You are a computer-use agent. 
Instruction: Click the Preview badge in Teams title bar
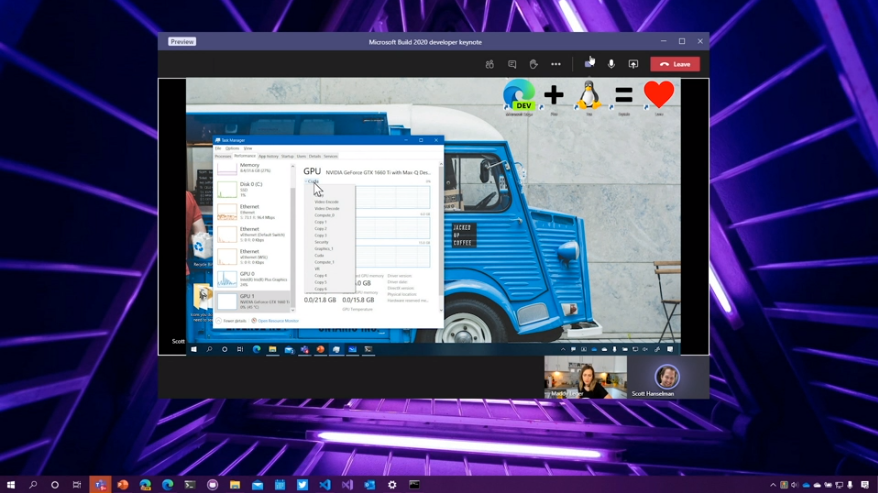pos(182,41)
